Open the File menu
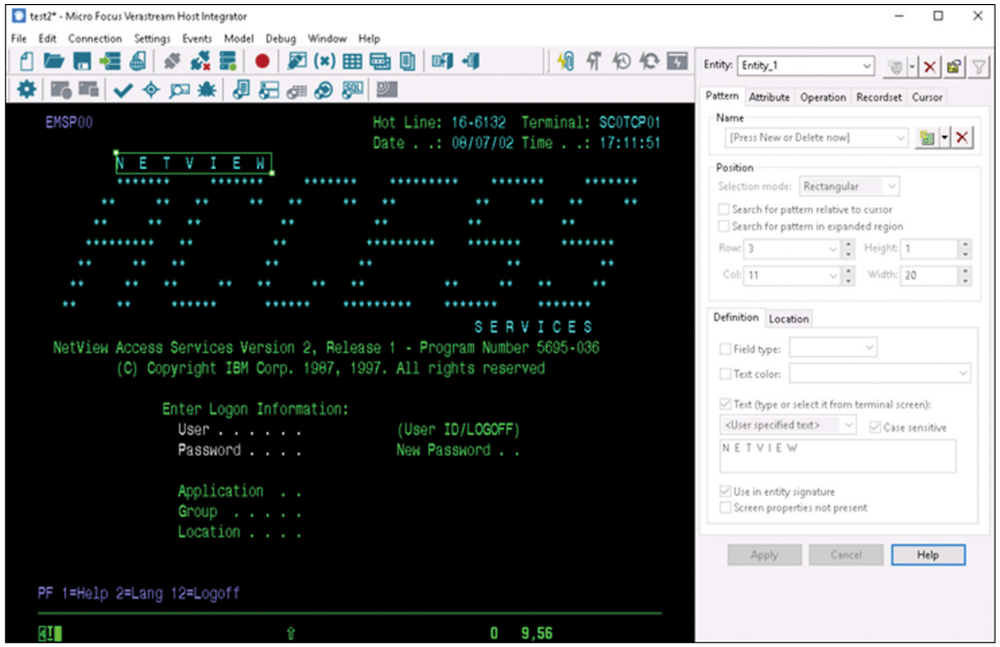 pos(18,39)
